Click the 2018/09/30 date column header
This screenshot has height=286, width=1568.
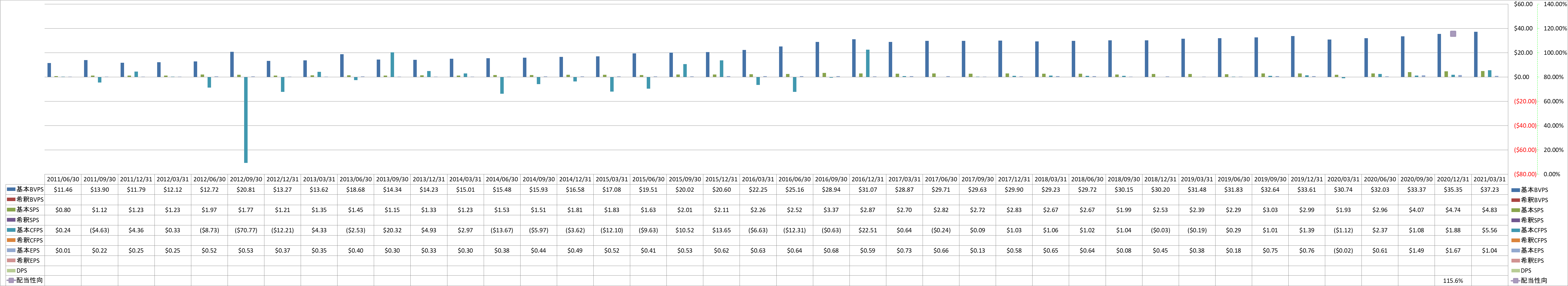1124,179
